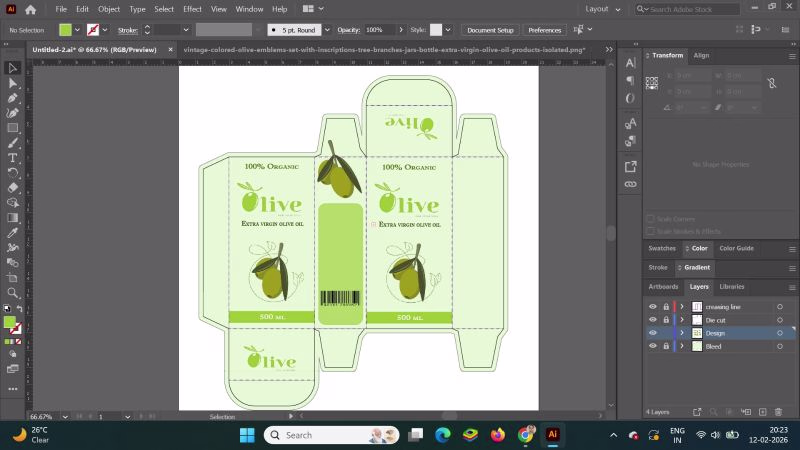The height and width of the screenshot is (450, 800).
Task: Expand the creasing line layer
Action: (x=682, y=307)
